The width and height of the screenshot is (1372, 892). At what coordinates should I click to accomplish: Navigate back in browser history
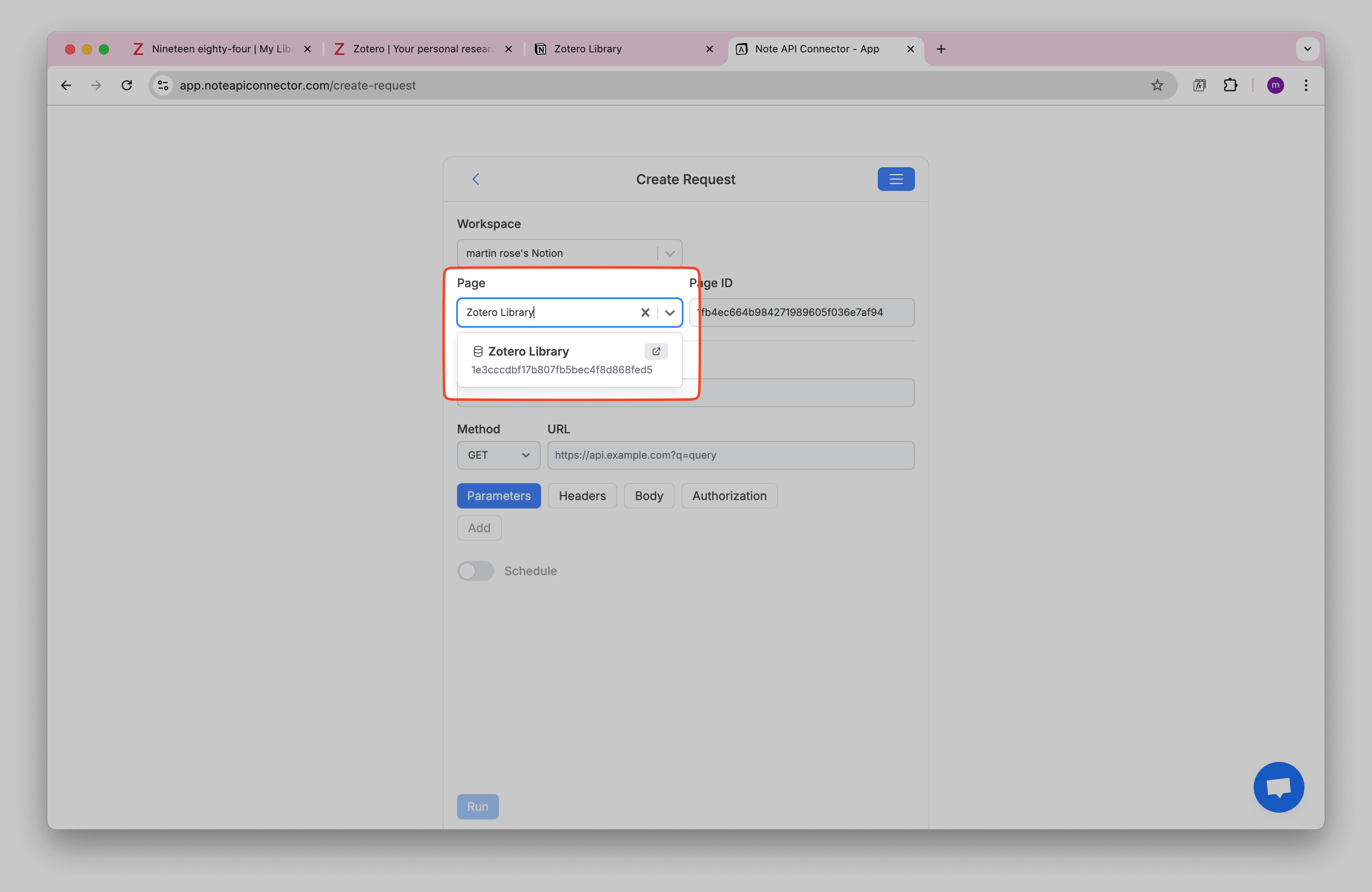(66, 85)
